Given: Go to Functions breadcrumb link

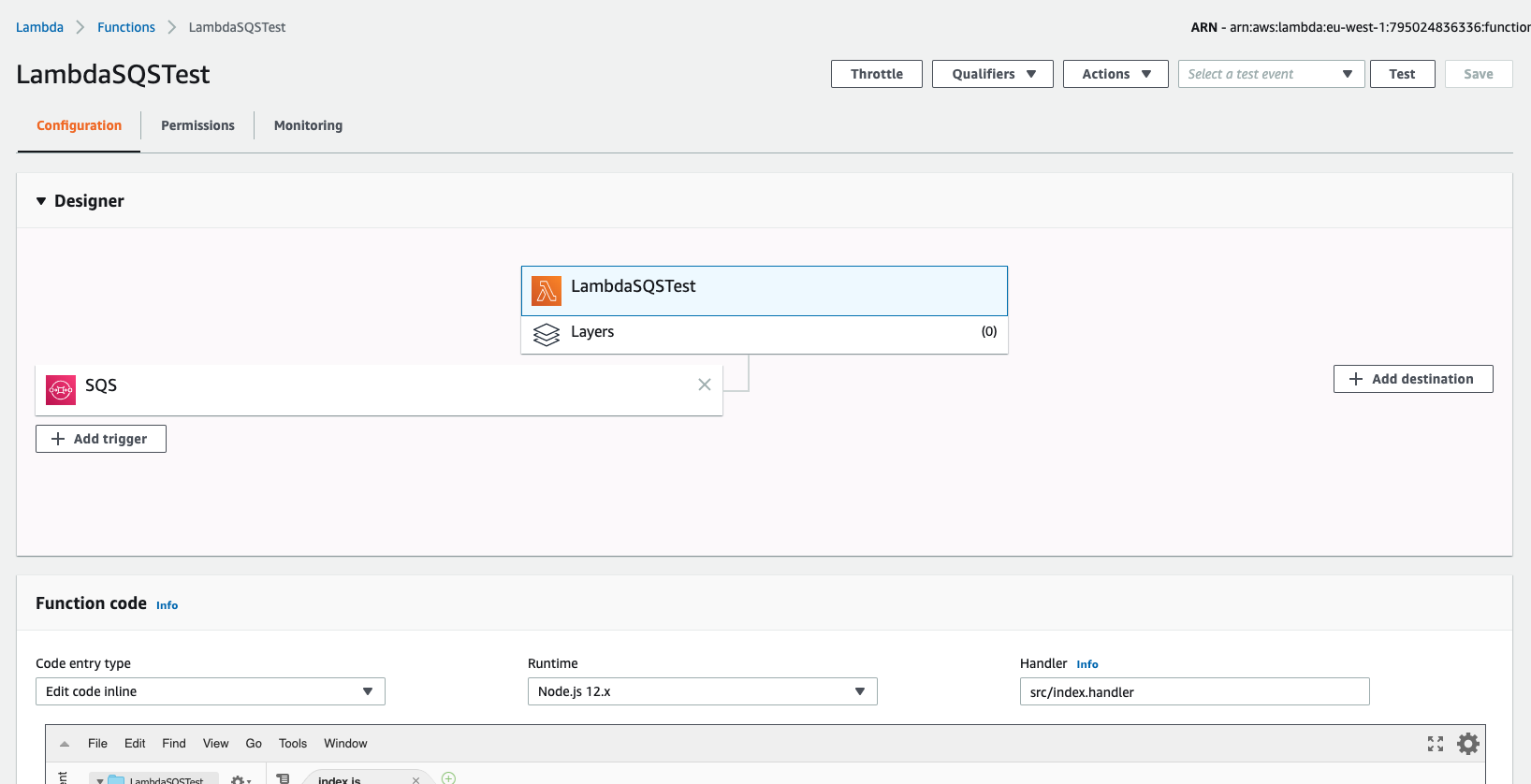Looking at the screenshot, I should 126,27.
